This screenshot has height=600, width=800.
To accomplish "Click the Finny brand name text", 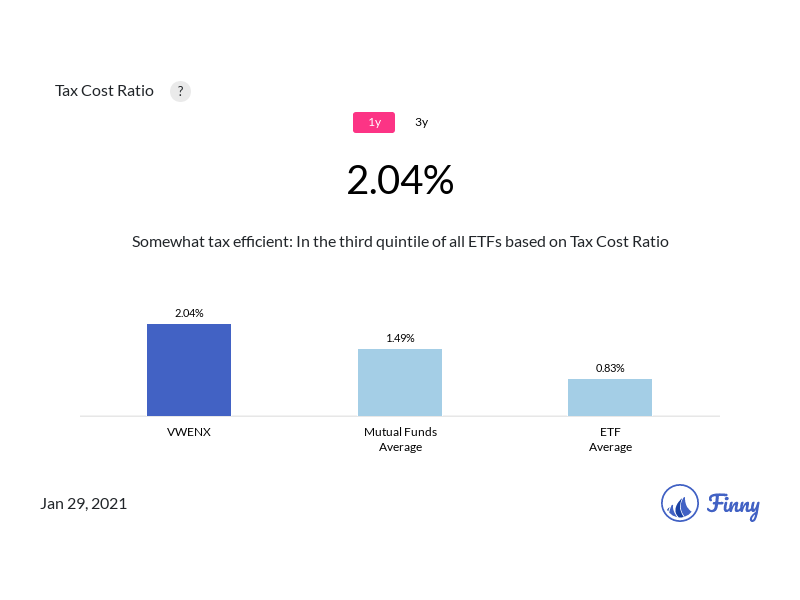I will (733, 506).
